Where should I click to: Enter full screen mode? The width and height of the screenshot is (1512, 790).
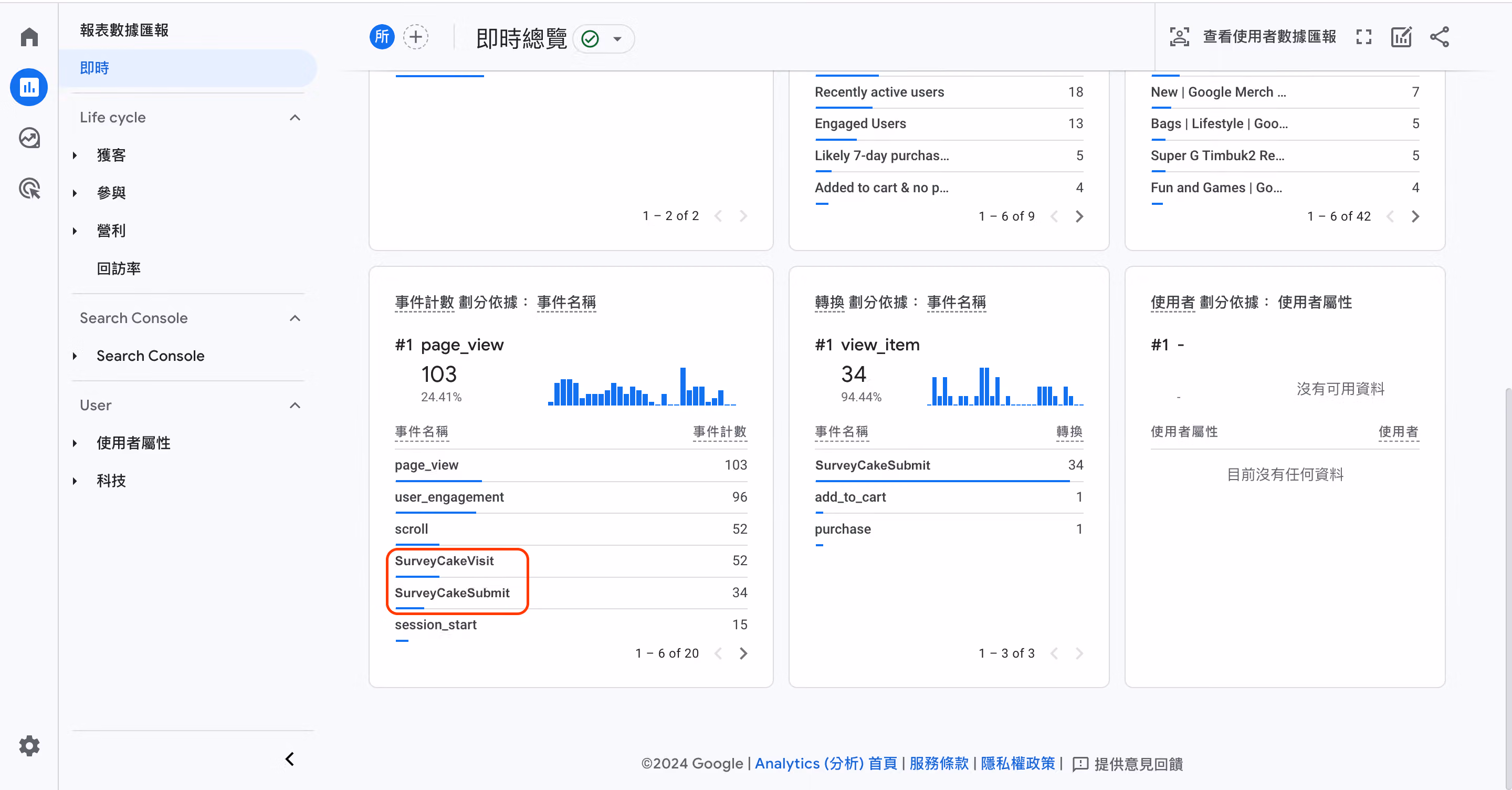pyautogui.click(x=1363, y=37)
